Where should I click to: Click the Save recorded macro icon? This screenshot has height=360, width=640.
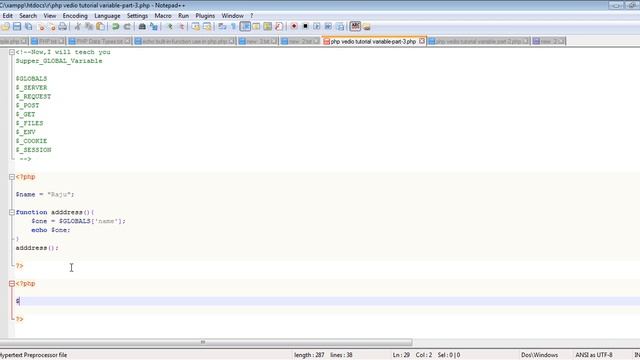pyautogui.click(x=340, y=27)
